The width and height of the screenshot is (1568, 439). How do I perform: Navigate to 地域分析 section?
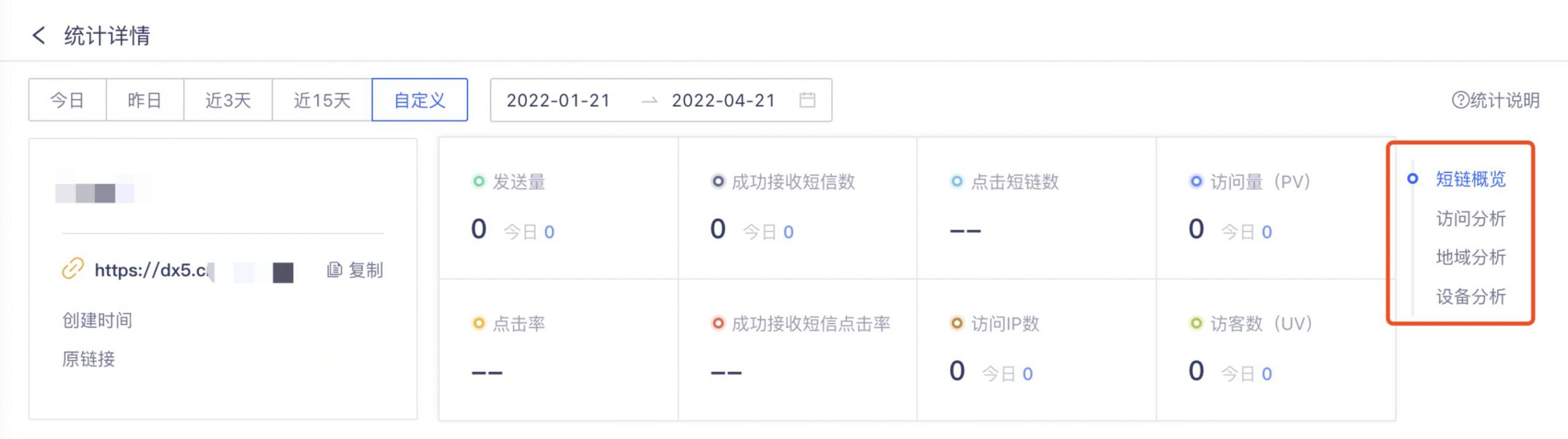coord(1471,258)
